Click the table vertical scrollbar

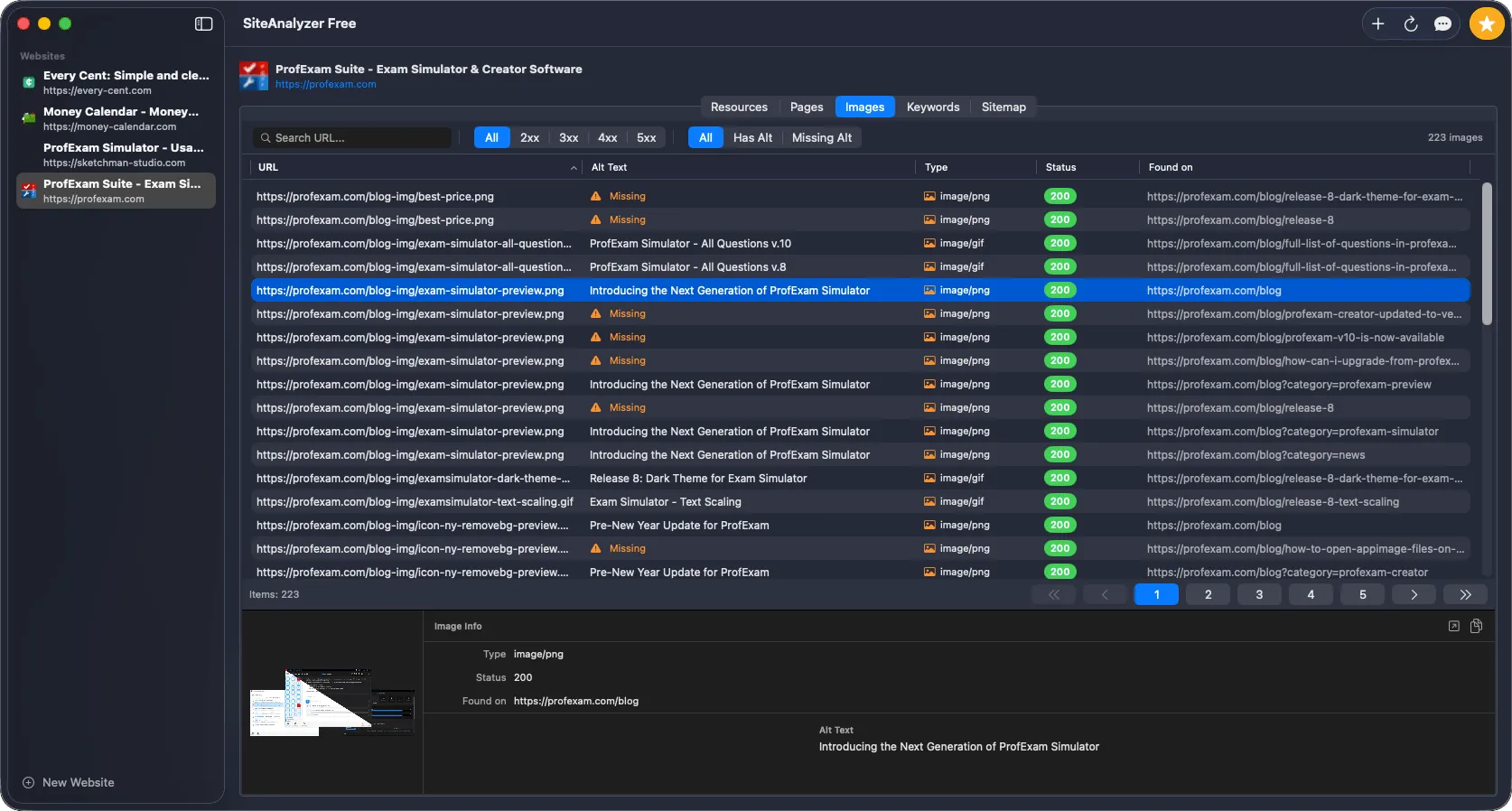(1487, 255)
